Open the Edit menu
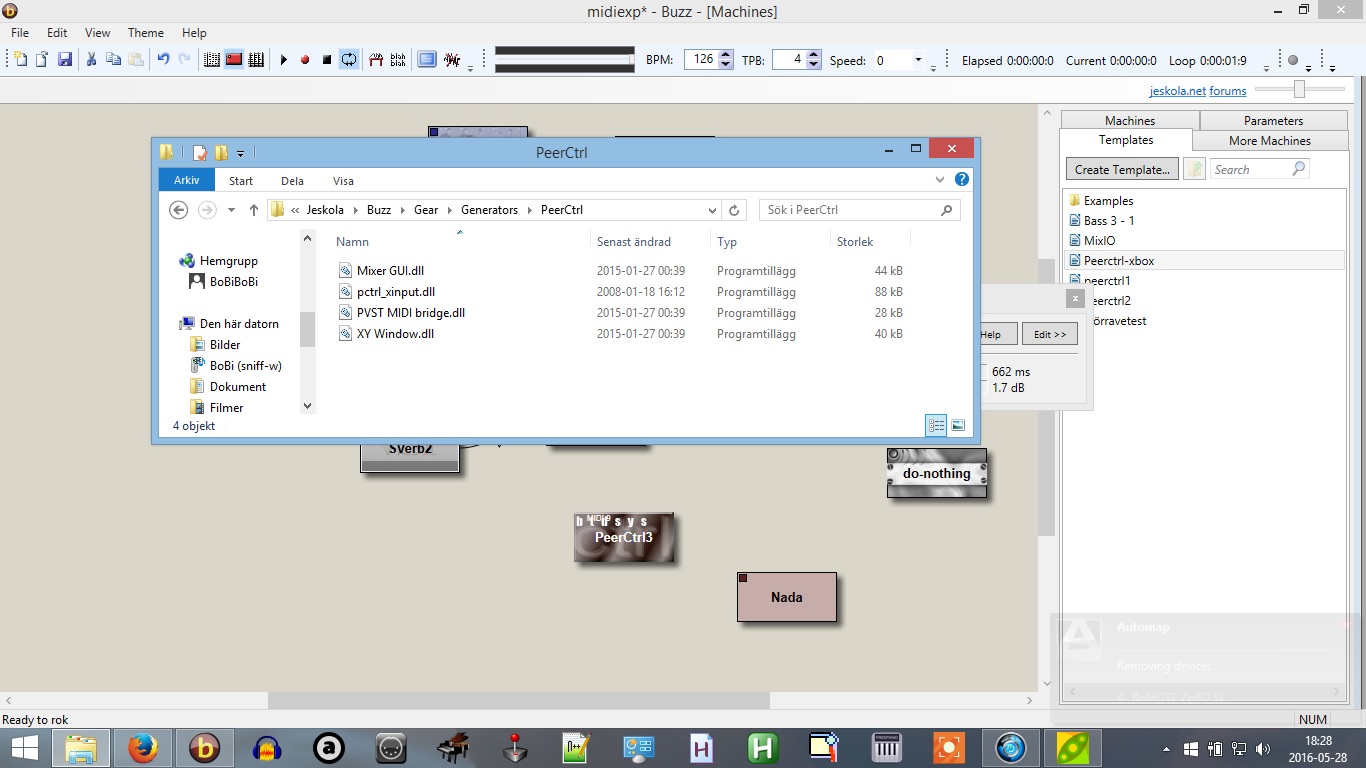The image size is (1366, 768). coord(57,33)
